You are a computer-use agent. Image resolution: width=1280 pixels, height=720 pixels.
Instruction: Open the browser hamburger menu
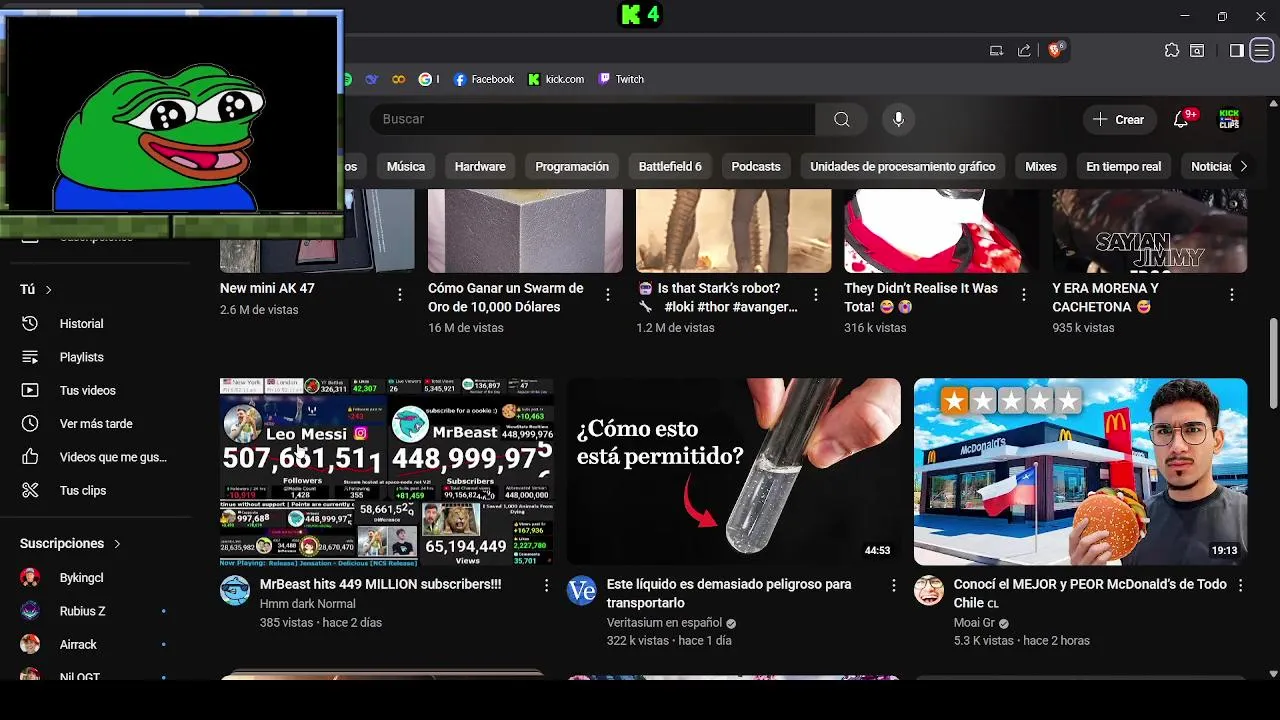[x=1262, y=50]
